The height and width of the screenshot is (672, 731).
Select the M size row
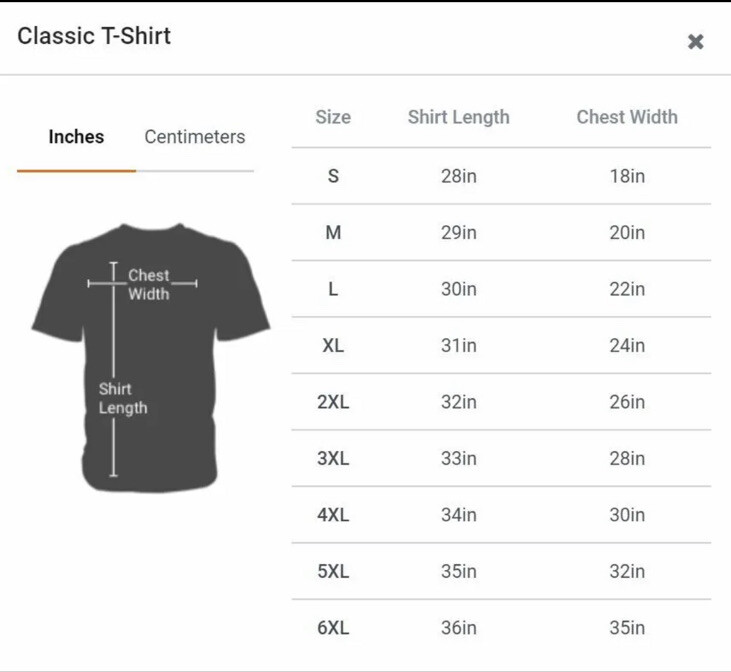(501, 232)
